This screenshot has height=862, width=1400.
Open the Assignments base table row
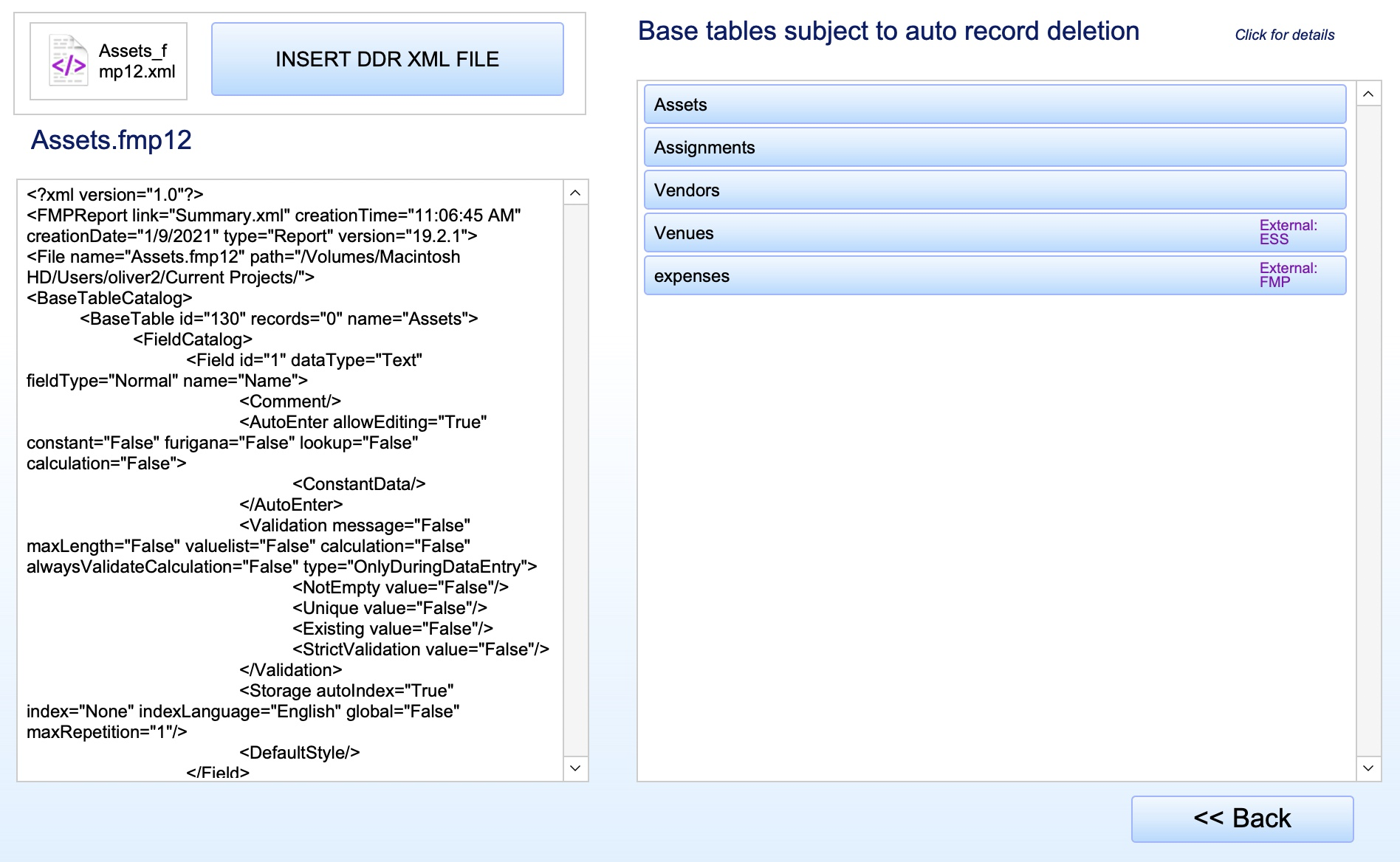click(995, 148)
